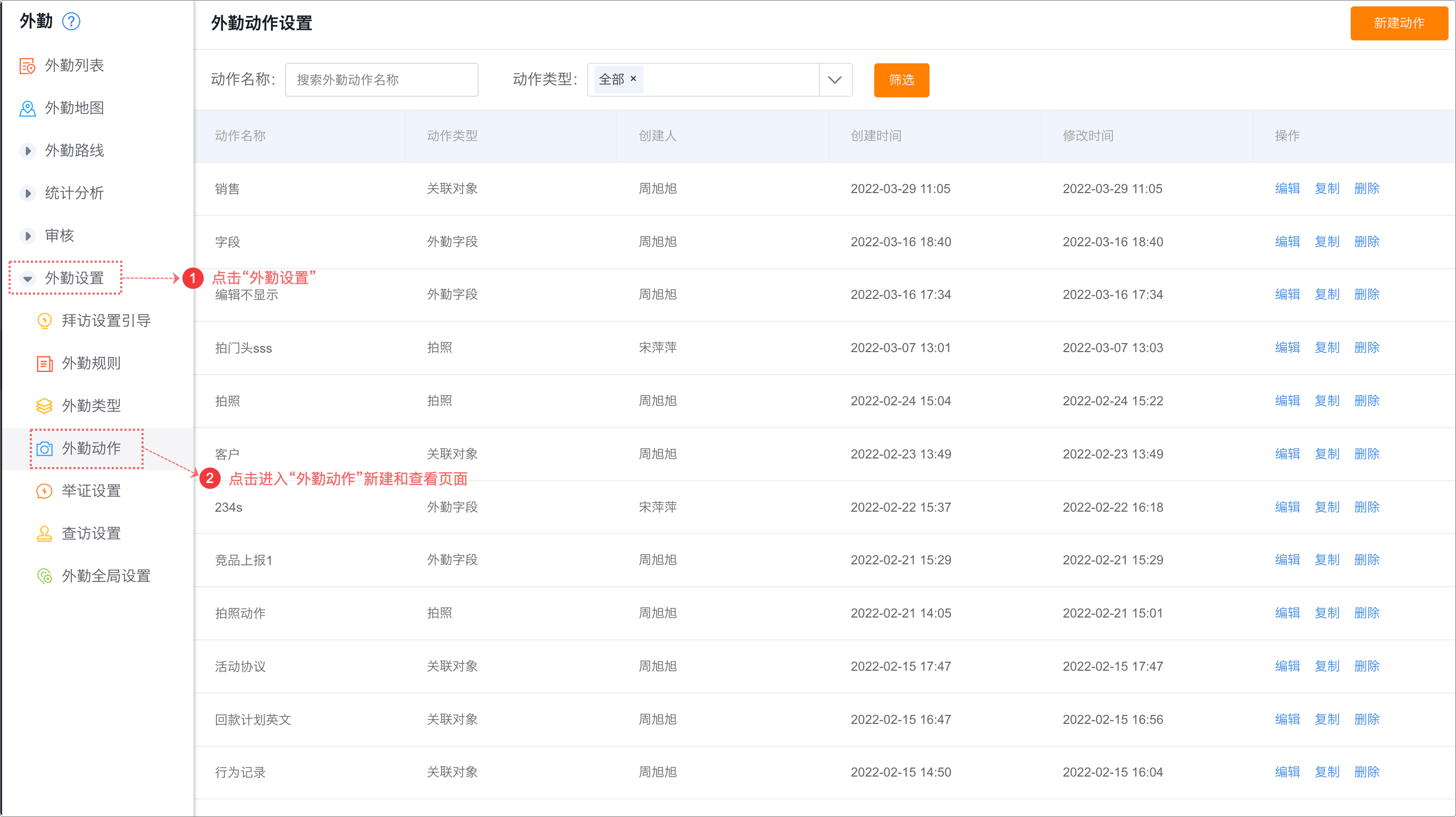Screen dimensions: 1456x817
Task: Collapse the 外勤设置 menu arrow
Action: coord(27,278)
